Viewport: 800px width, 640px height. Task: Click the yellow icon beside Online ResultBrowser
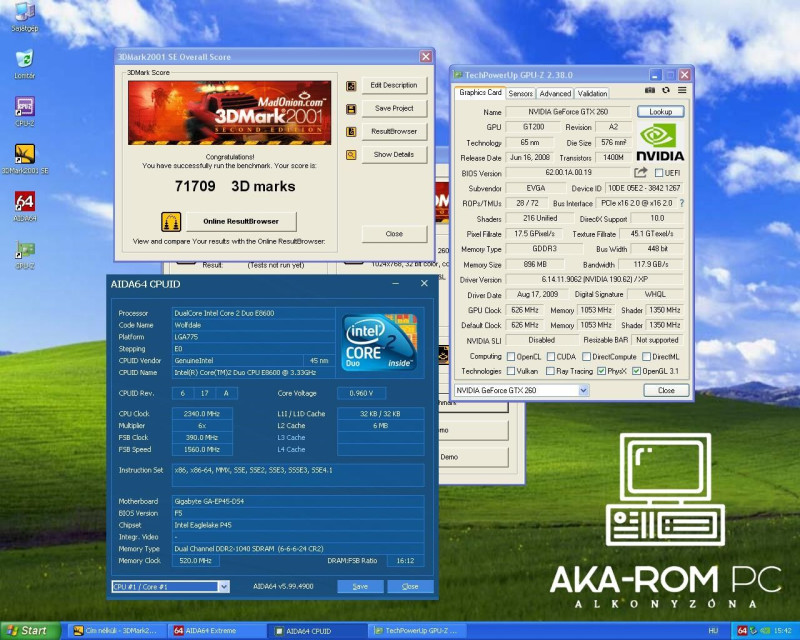coord(171,221)
